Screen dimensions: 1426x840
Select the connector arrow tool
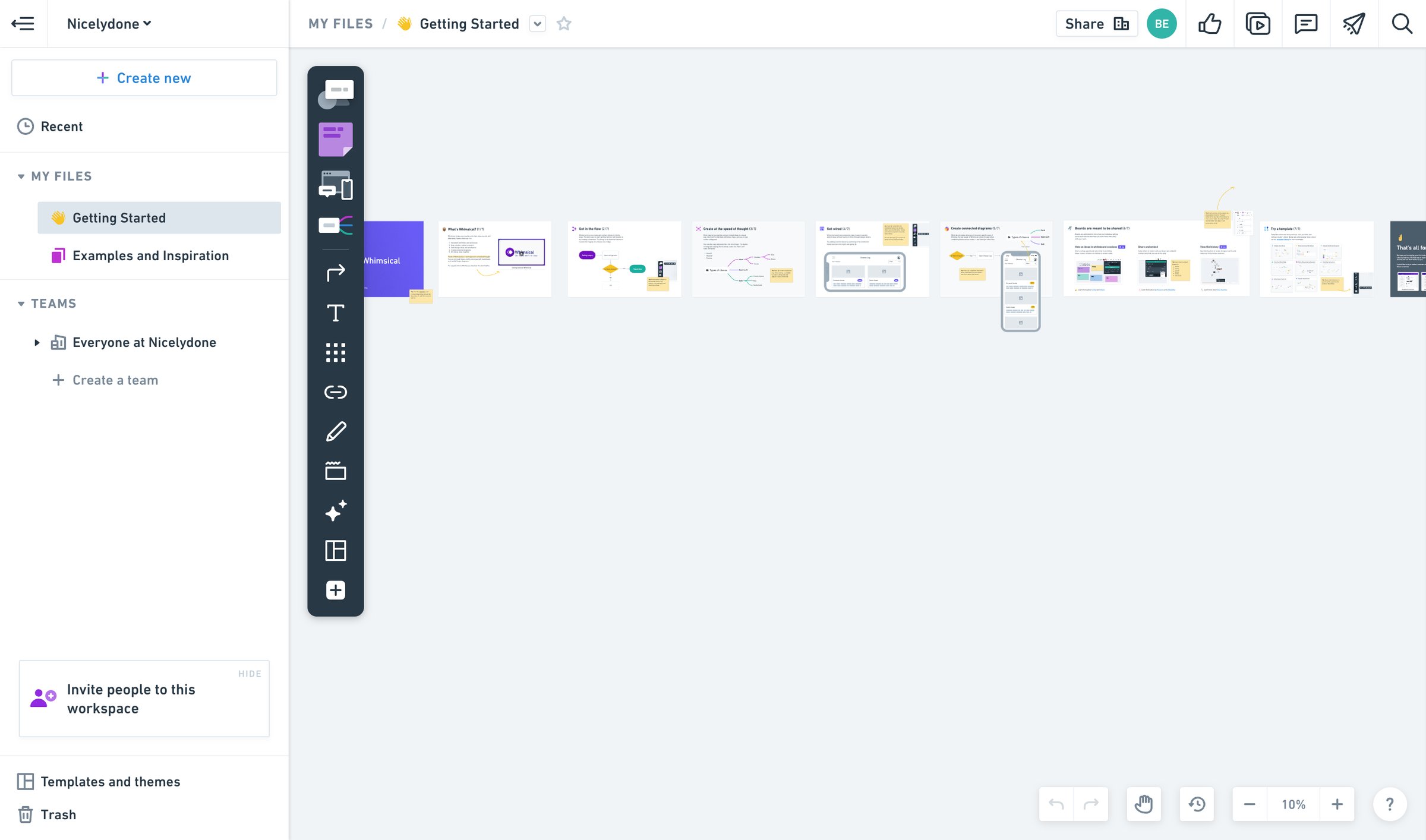point(336,272)
